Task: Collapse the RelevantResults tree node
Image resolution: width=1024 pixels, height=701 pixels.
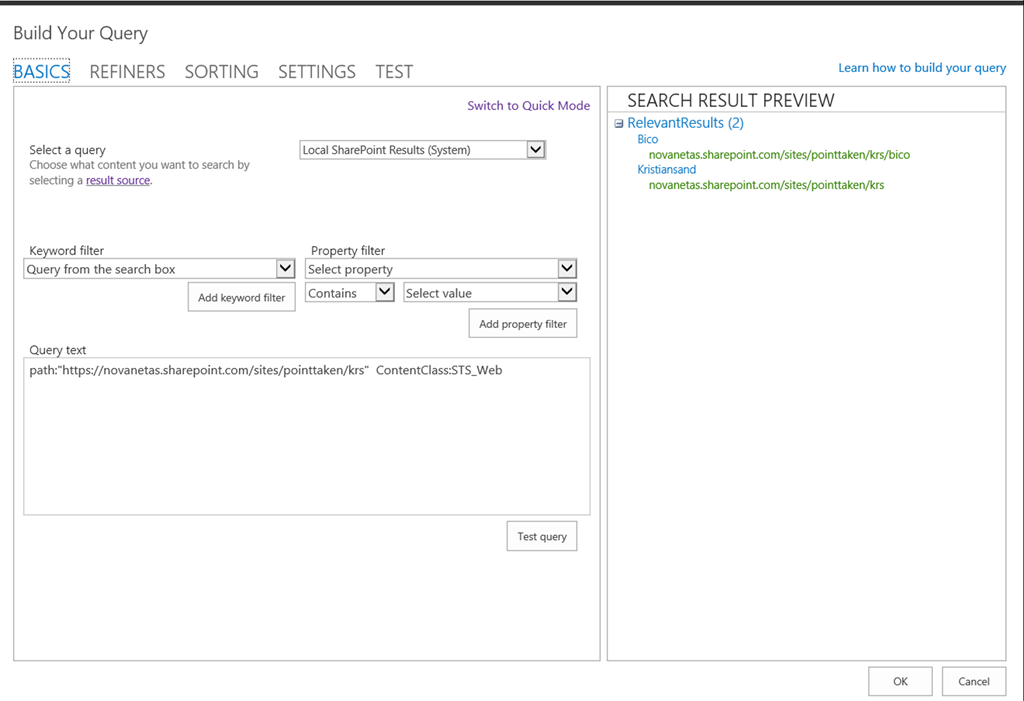Action: (x=619, y=124)
